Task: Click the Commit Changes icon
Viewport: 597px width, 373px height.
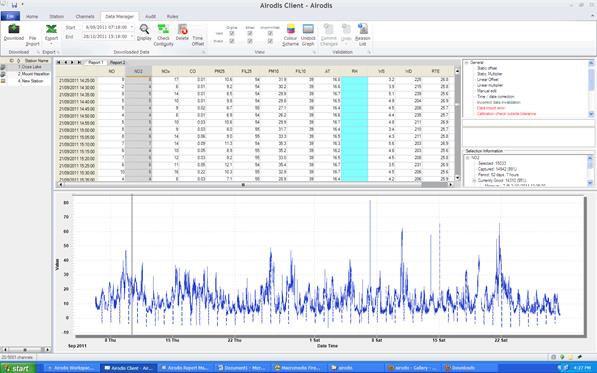Action: coord(328,29)
